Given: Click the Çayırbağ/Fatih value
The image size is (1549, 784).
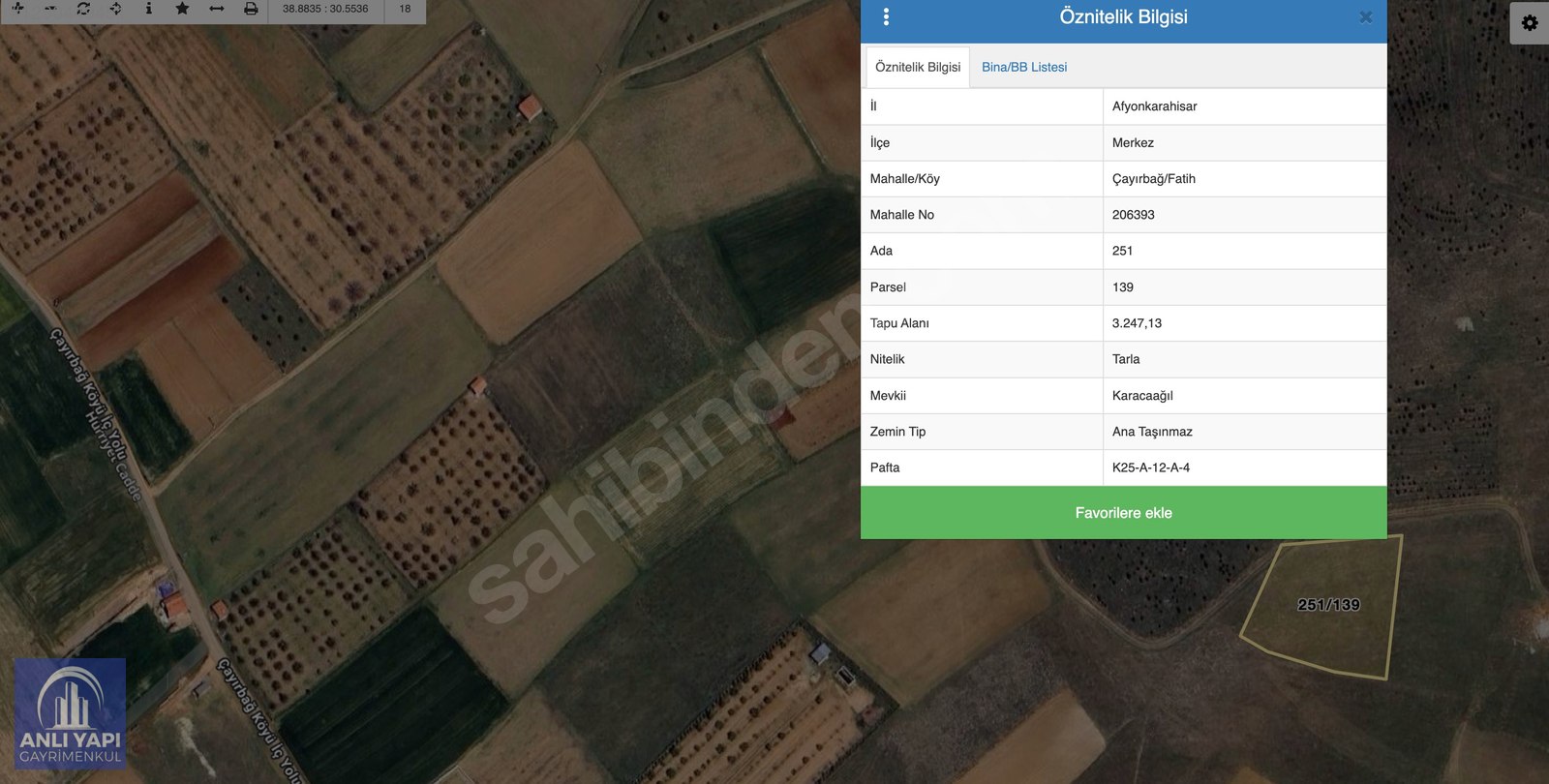Looking at the screenshot, I should tap(1154, 179).
